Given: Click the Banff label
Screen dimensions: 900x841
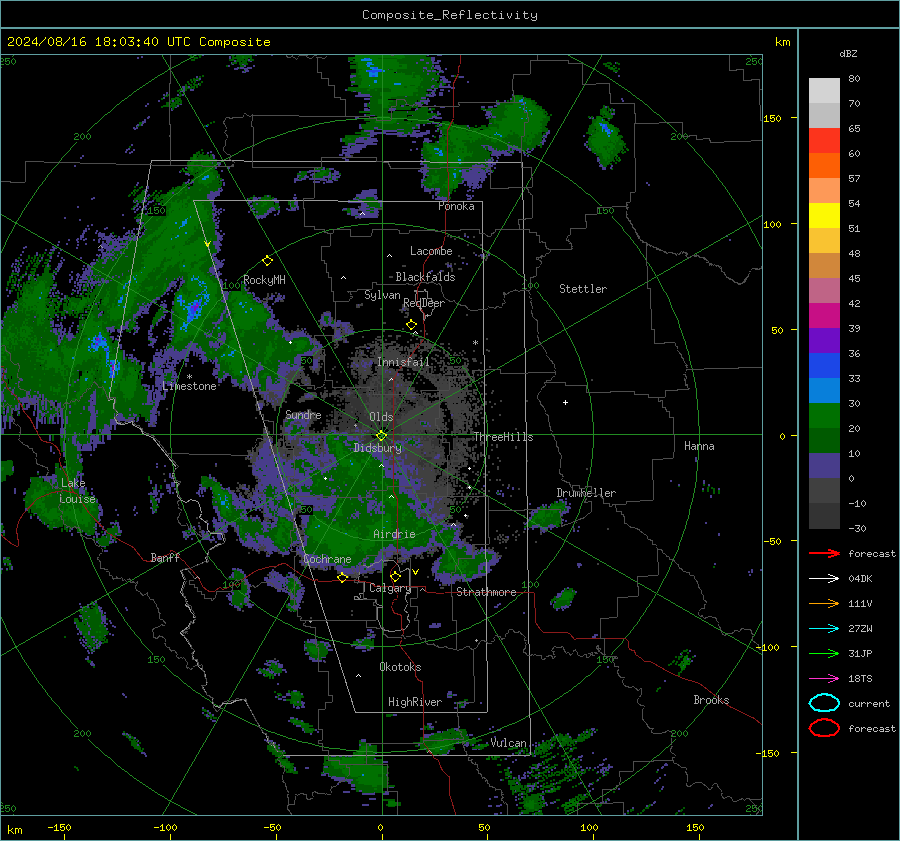Looking at the screenshot, I should (165, 557).
